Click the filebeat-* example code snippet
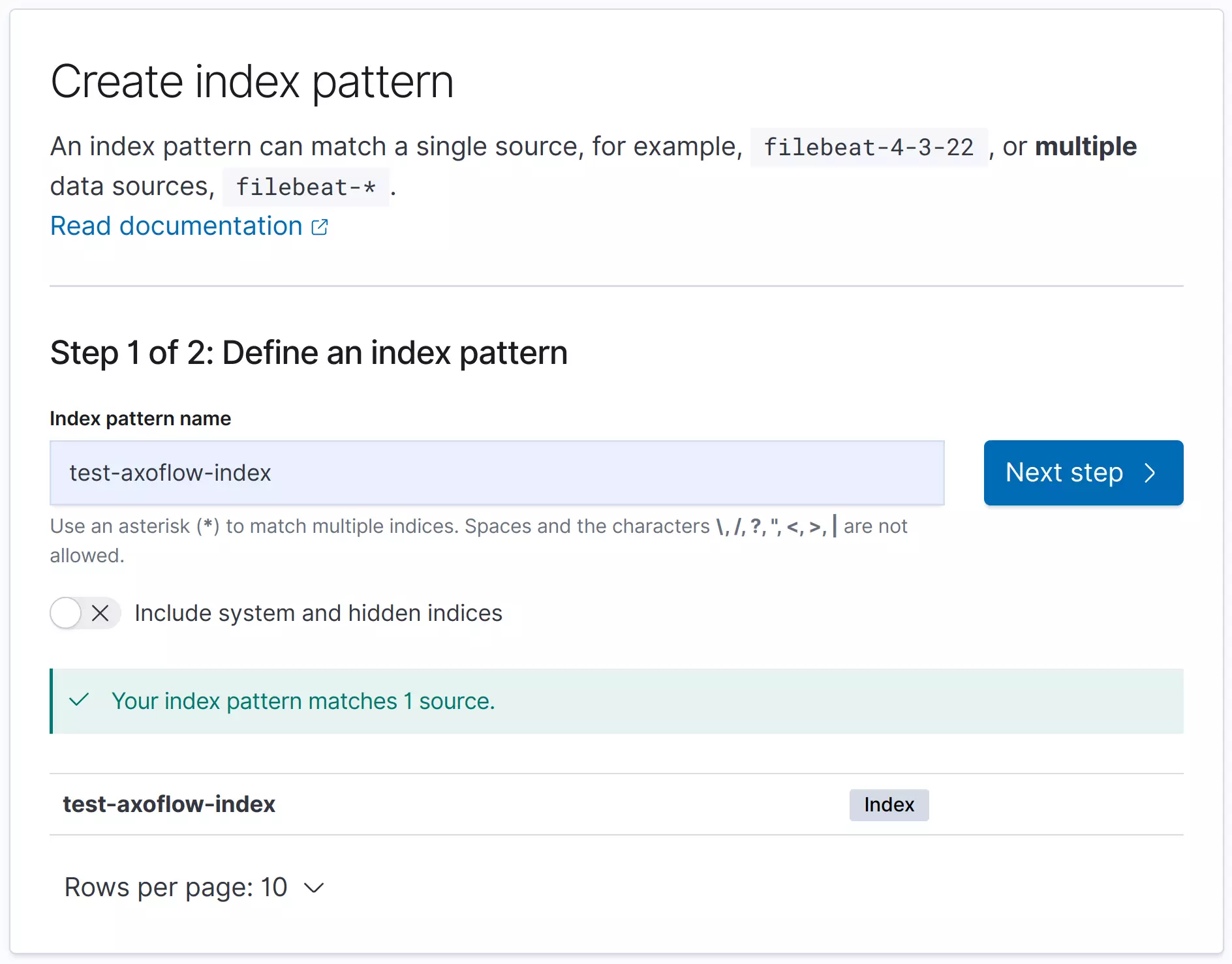The image size is (1232, 964). (305, 187)
